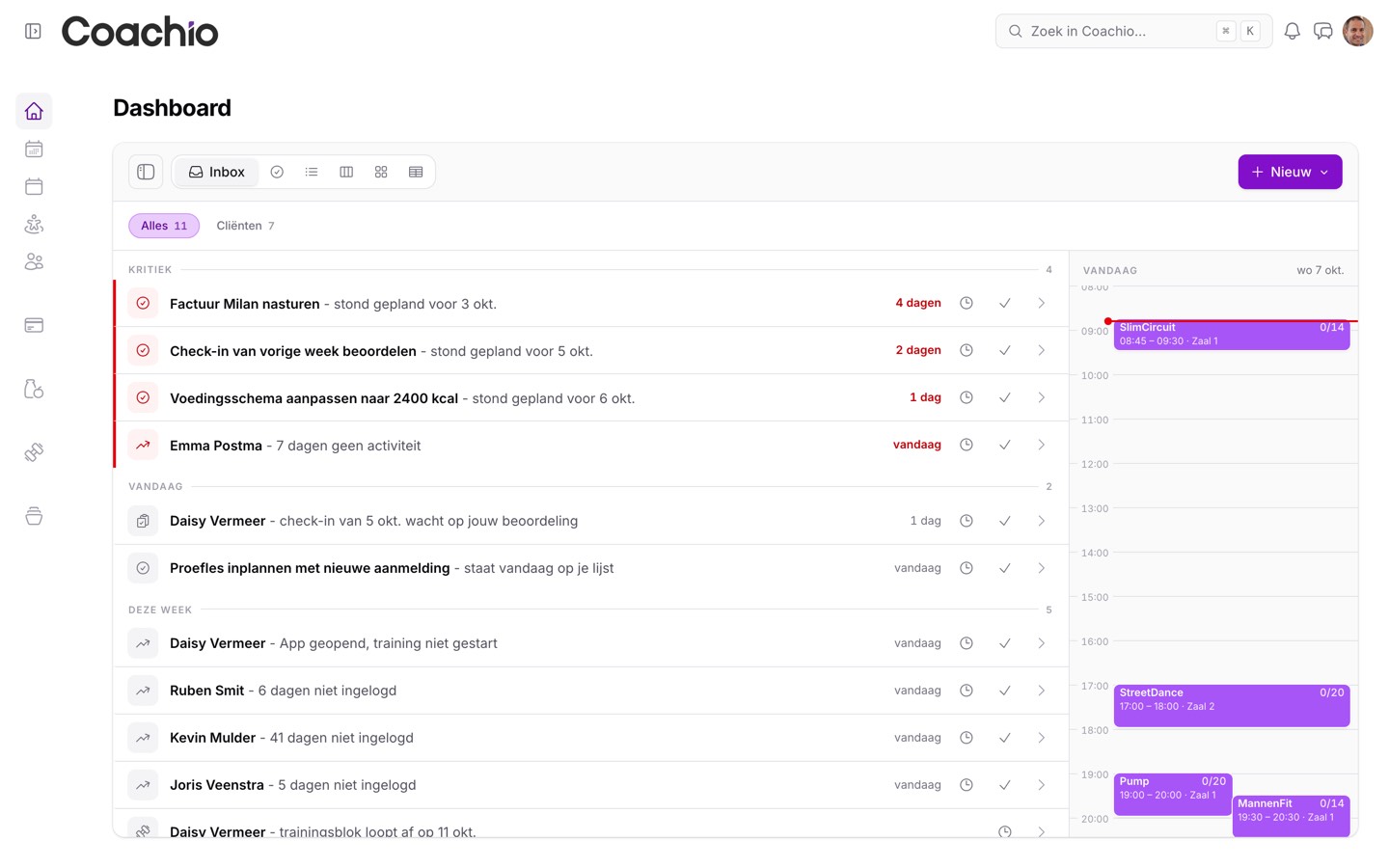Mark Emma Postma alert as done
Image resolution: width=1389 pixels, height=868 pixels.
pos(1004,445)
